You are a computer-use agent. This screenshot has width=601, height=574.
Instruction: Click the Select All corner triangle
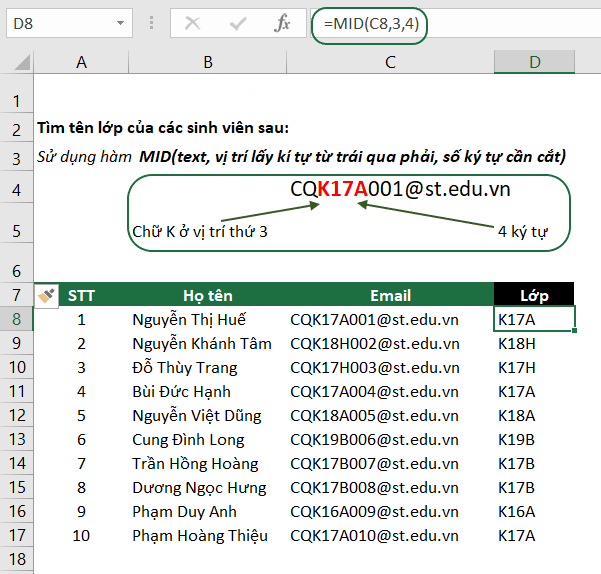click(22, 62)
